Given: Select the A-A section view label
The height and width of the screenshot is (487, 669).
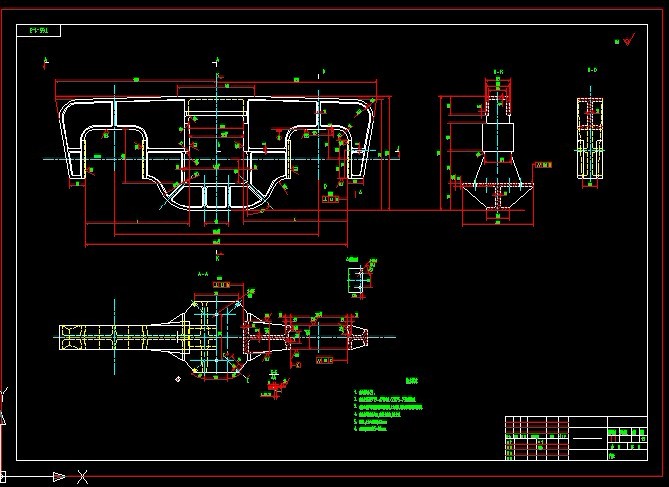Looking at the screenshot, I should point(203,274).
